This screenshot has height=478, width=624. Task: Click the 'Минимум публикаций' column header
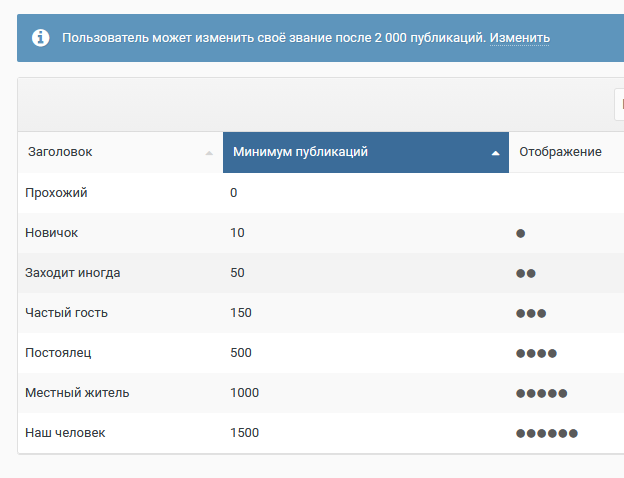(x=300, y=152)
